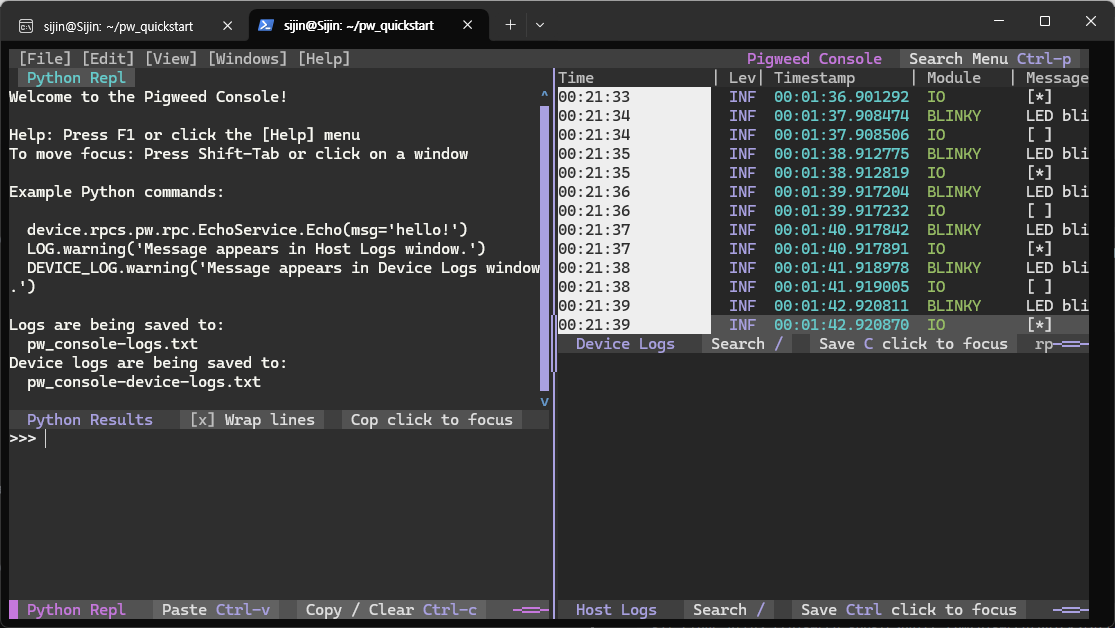Click command prompt icon on first tab
Screen dimensions: 1115x628
[26, 26]
